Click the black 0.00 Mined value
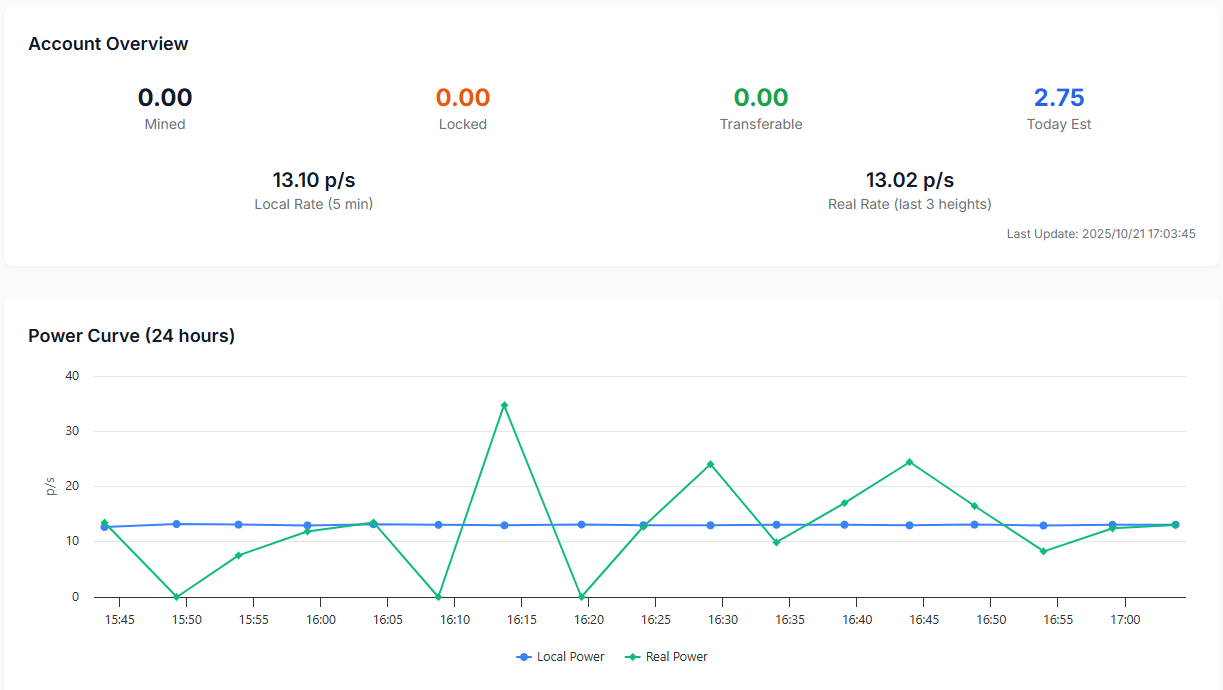 [x=165, y=98]
